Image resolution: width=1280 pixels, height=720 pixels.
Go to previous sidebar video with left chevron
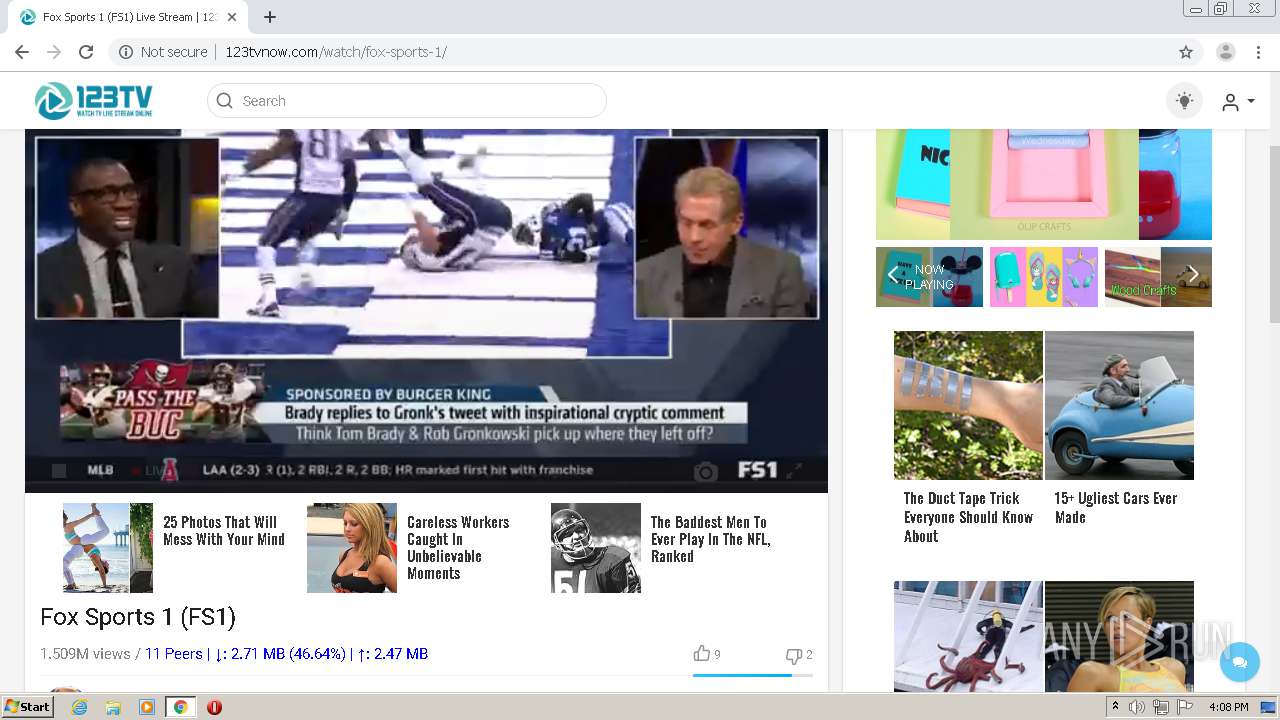point(893,275)
